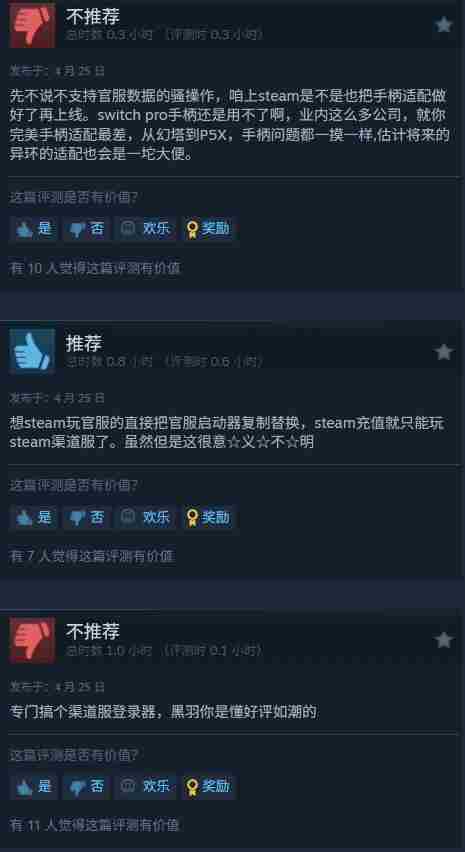465x852 pixels.
Task: Vote 否 on the switch pro controller review
Action: [x=87, y=229]
